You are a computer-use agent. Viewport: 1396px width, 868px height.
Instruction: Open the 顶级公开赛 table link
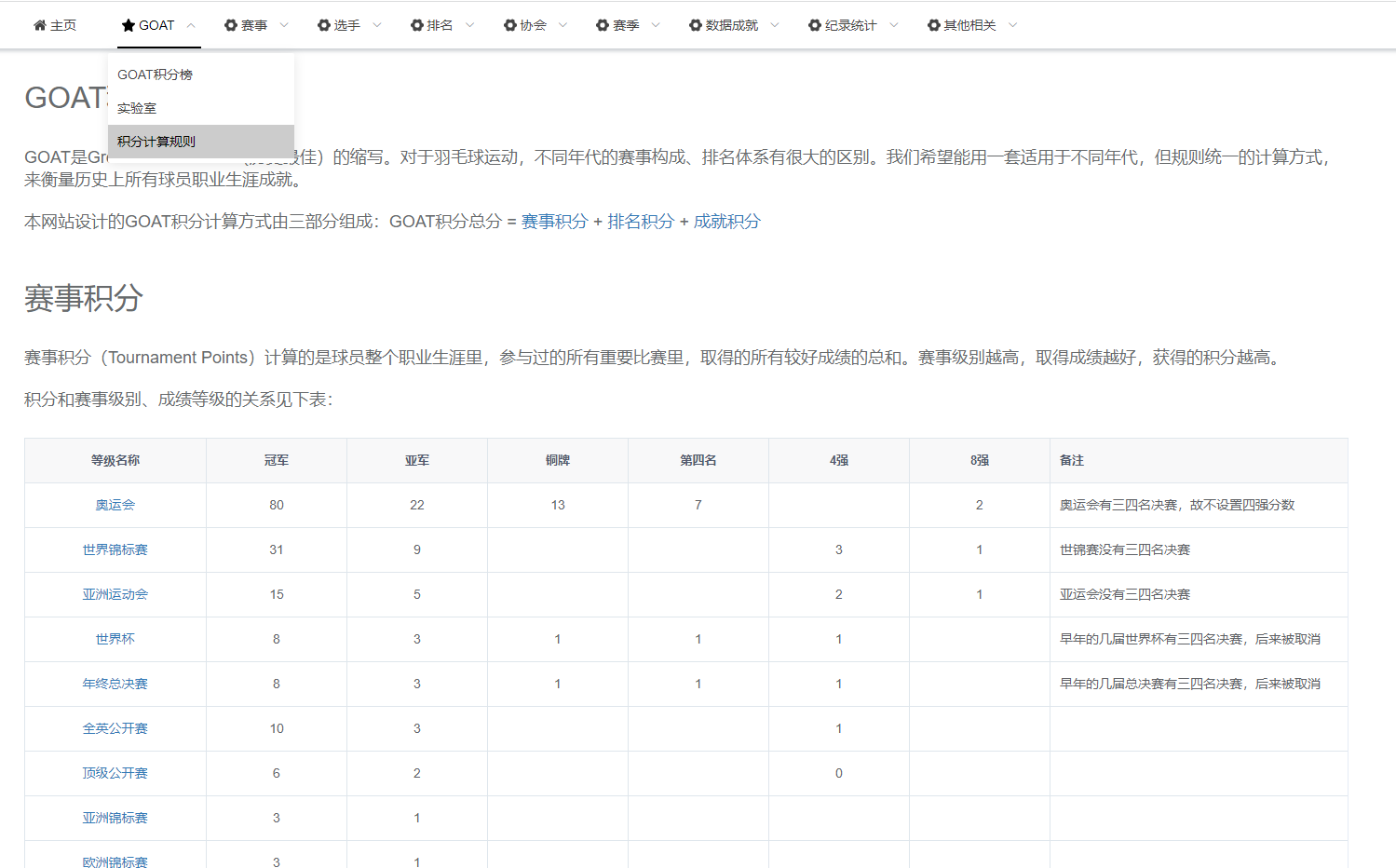pos(115,773)
